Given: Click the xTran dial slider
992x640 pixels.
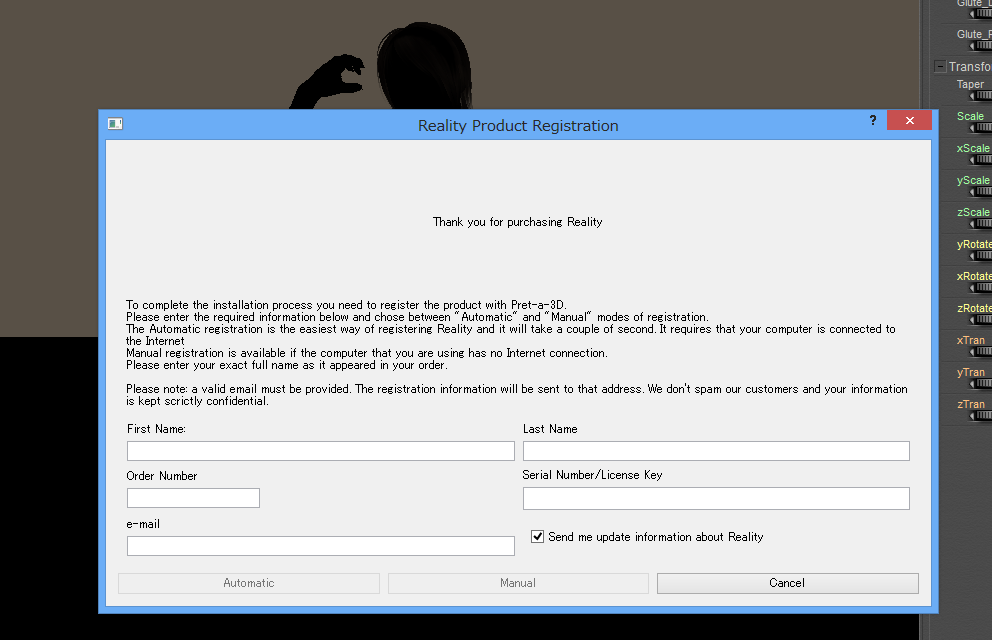Looking at the screenshot, I should click(x=981, y=352).
